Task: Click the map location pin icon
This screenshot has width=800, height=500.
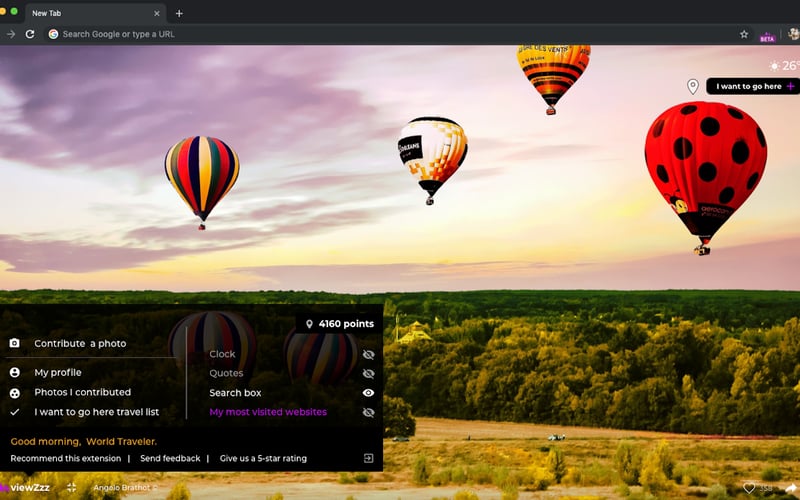Action: pos(692,86)
